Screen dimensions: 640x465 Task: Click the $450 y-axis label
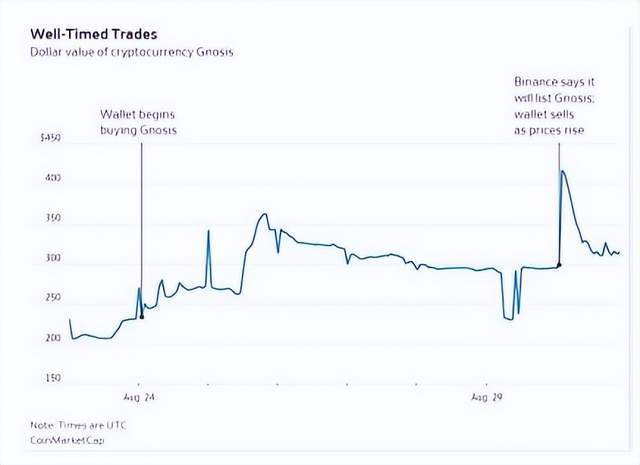49,138
